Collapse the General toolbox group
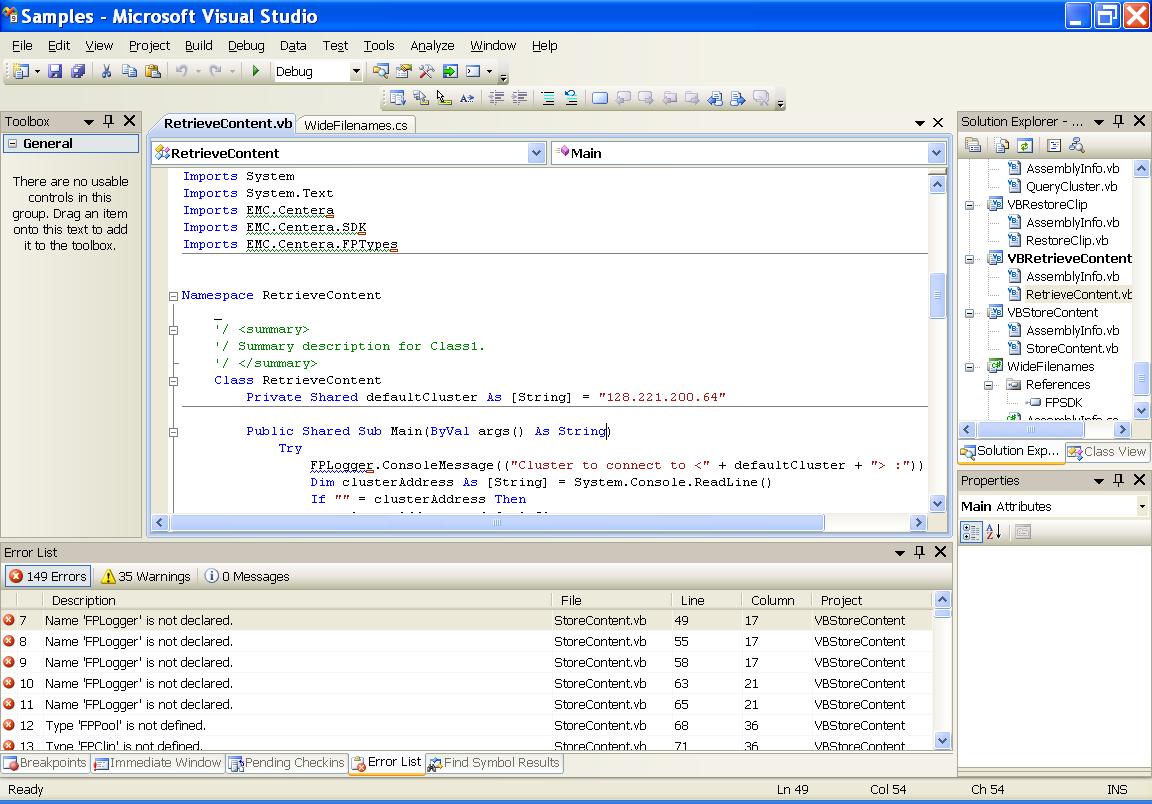 tap(12, 144)
